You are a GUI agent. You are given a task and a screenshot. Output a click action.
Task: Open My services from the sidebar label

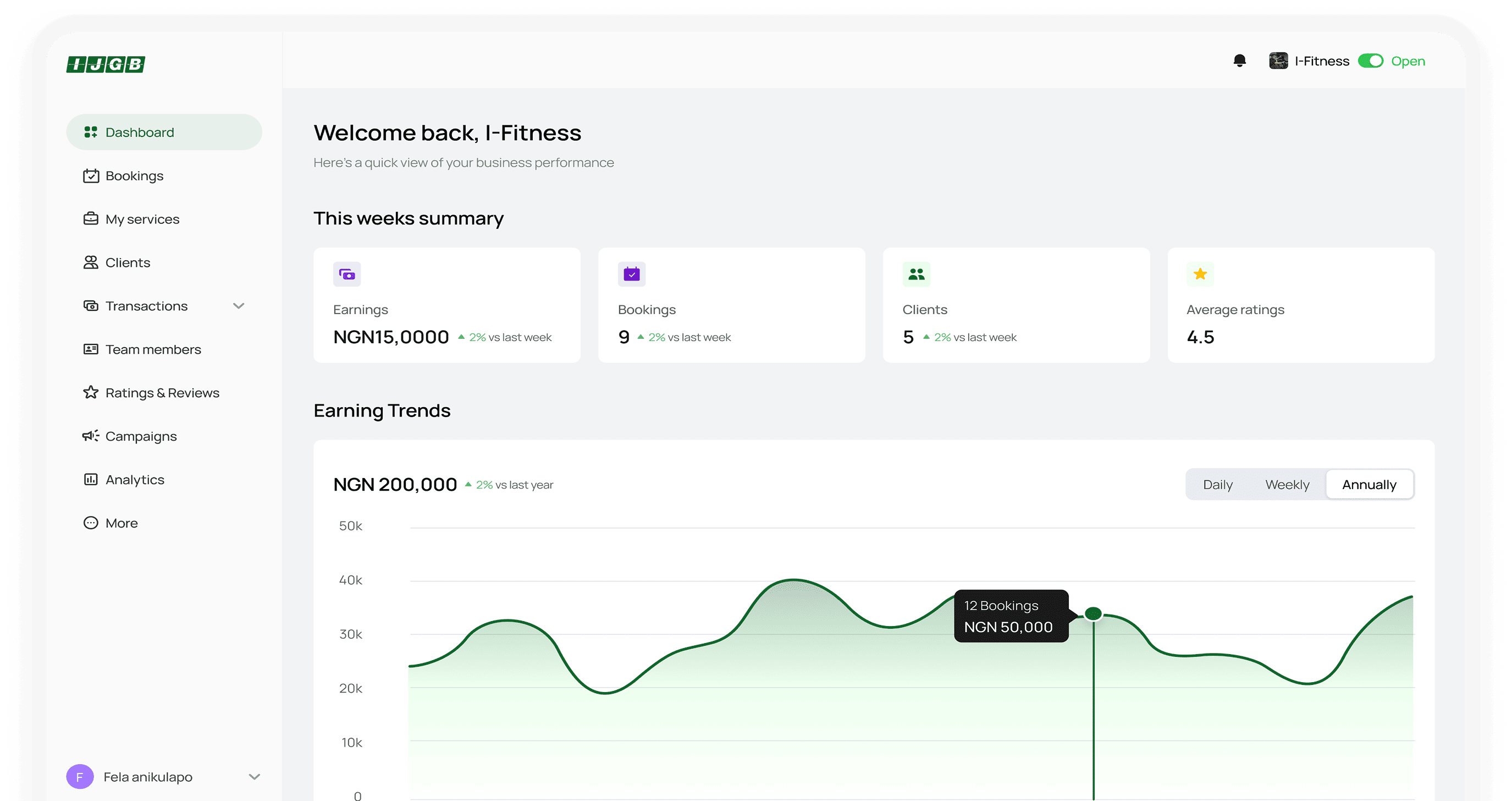(142, 219)
